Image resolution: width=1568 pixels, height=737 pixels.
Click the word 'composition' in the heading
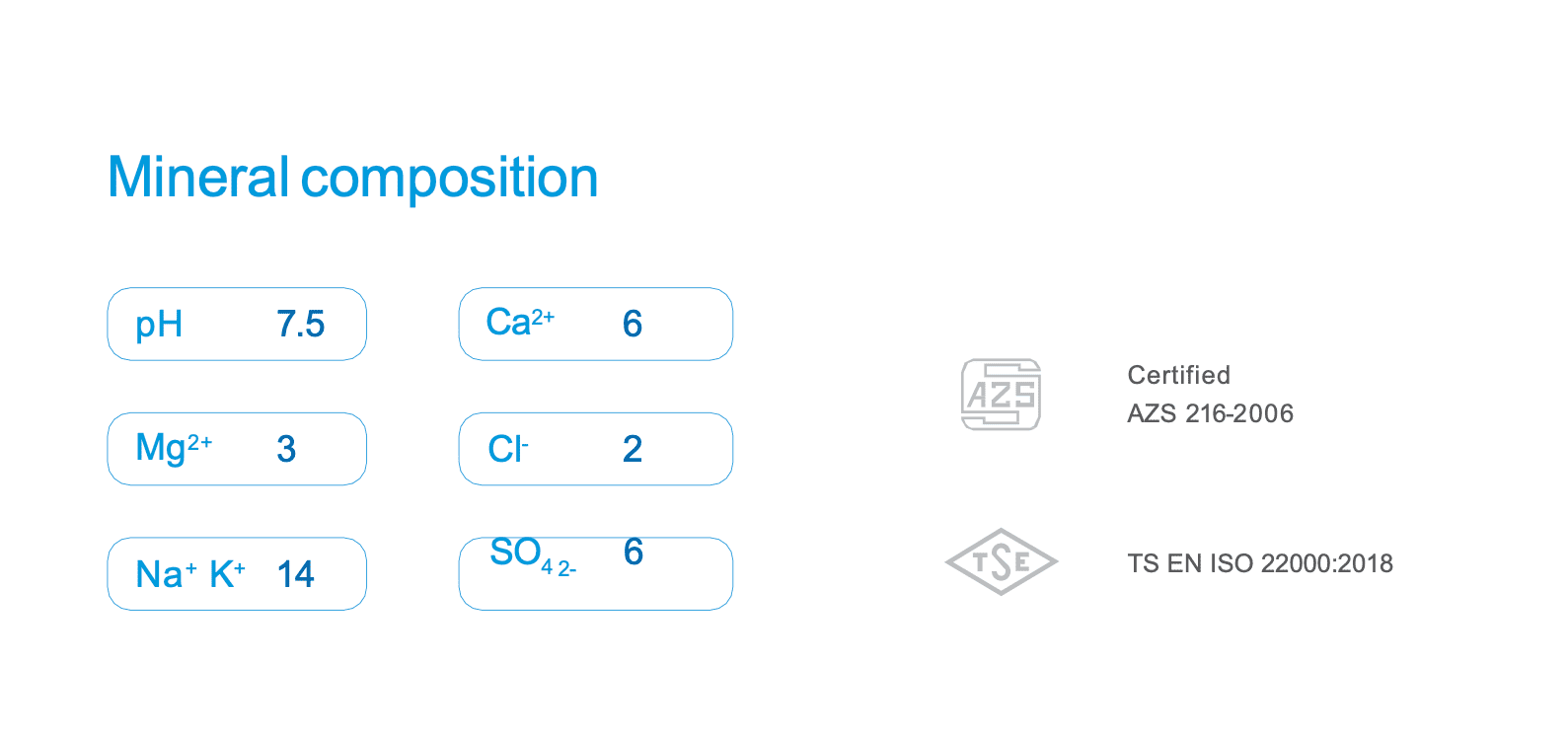click(449, 180)
